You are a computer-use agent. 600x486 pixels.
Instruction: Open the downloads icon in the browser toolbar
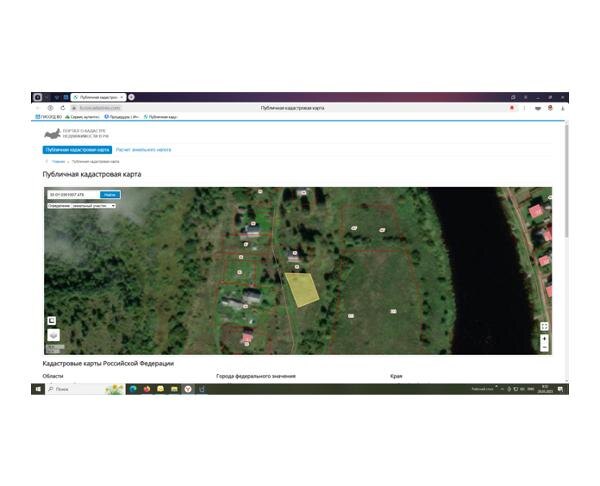(x=563, y=108)
